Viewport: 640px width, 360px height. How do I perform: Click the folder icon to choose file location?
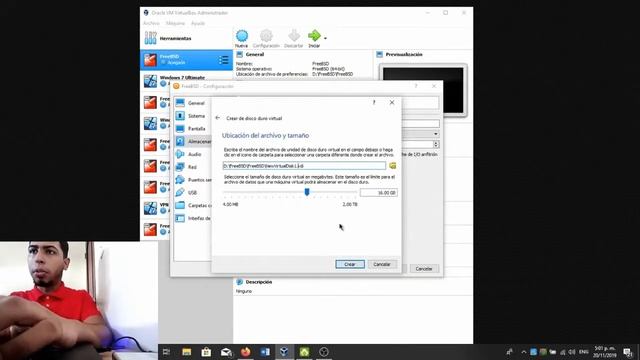pos(392,166)
